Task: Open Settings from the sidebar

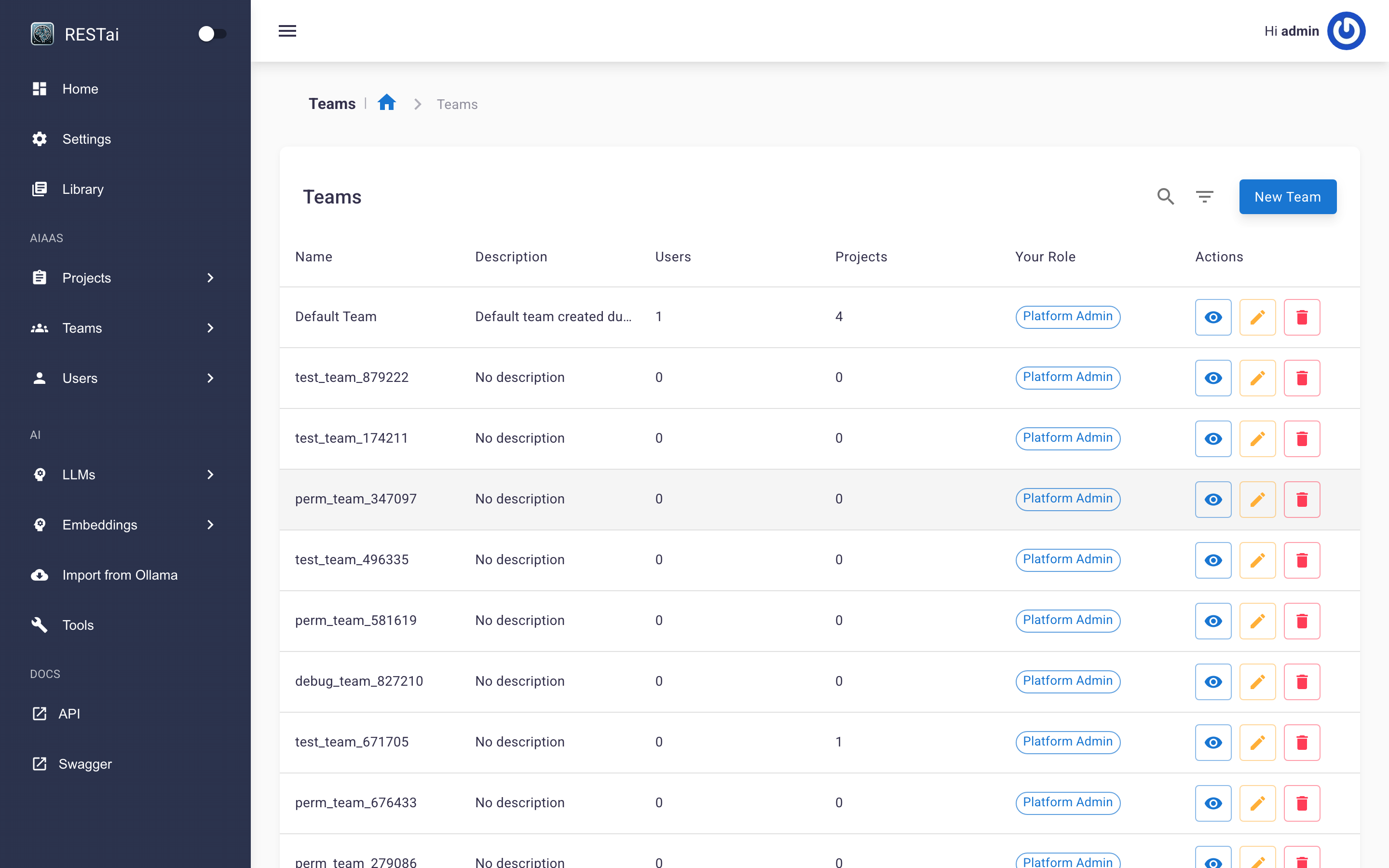Action: coord(86,139)
